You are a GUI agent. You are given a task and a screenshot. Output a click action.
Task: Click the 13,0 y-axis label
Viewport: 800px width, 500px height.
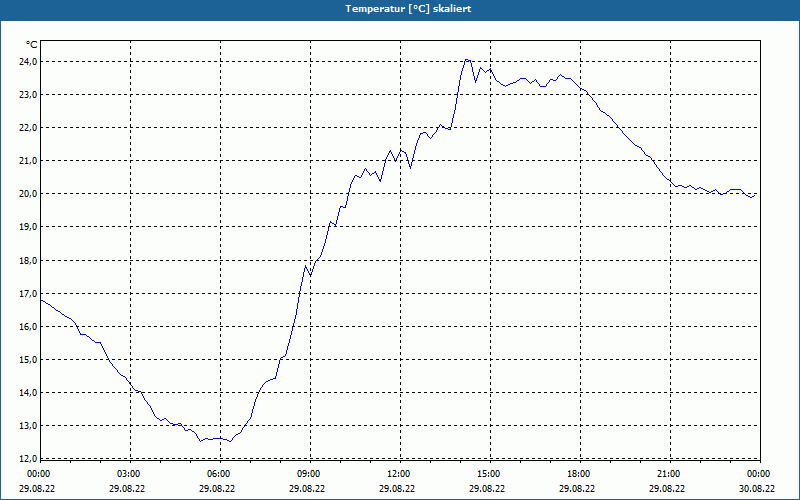tap(29, 426)
